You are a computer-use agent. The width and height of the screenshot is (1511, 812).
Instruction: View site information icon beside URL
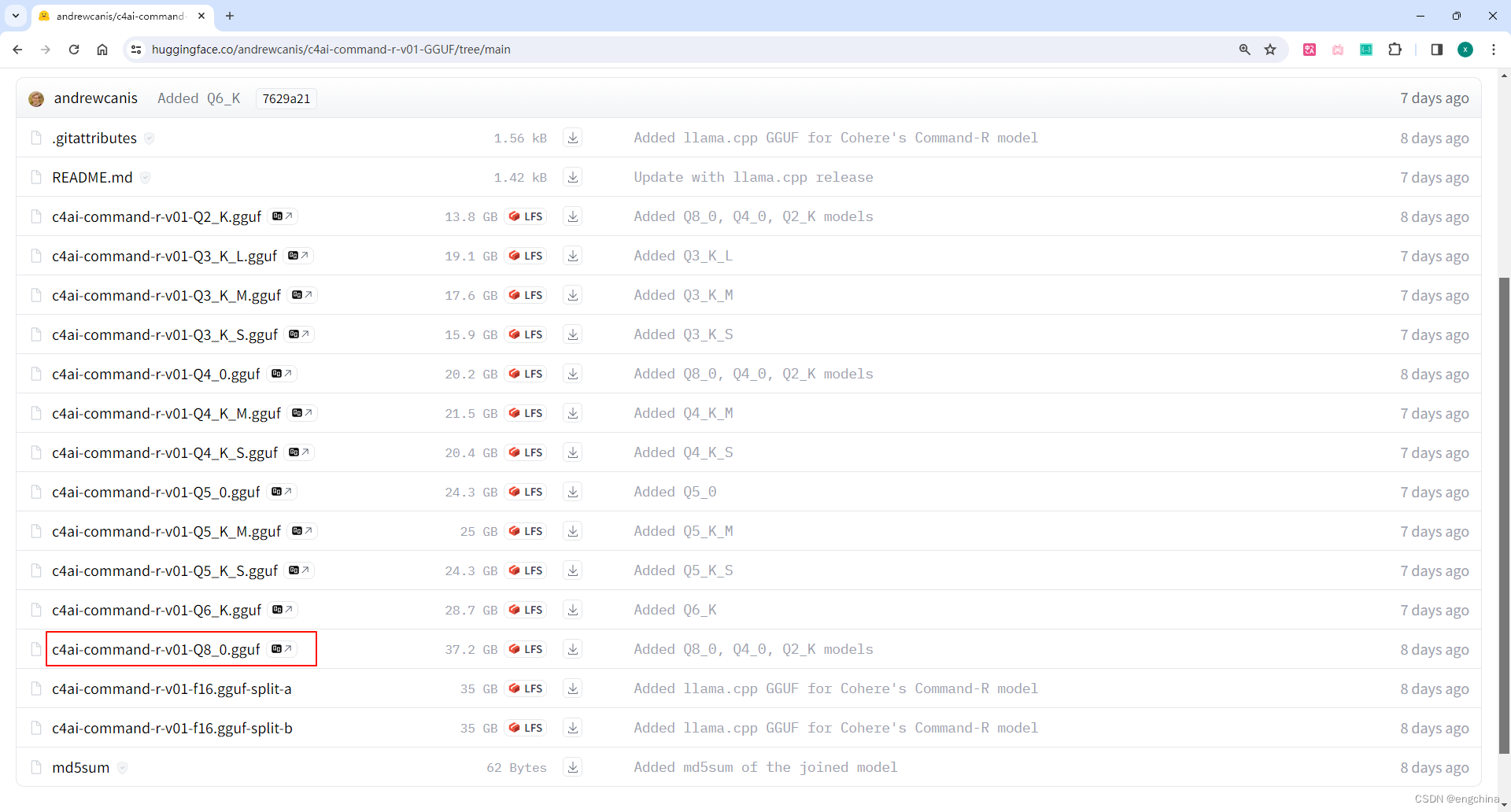click(136, 50)
